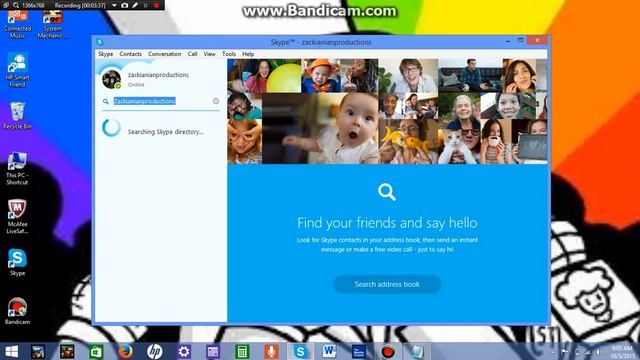This screenshot has width=640, height=360.
Task: Open the Recycle Bin desktop icon
Action: (x=17, y=116)
